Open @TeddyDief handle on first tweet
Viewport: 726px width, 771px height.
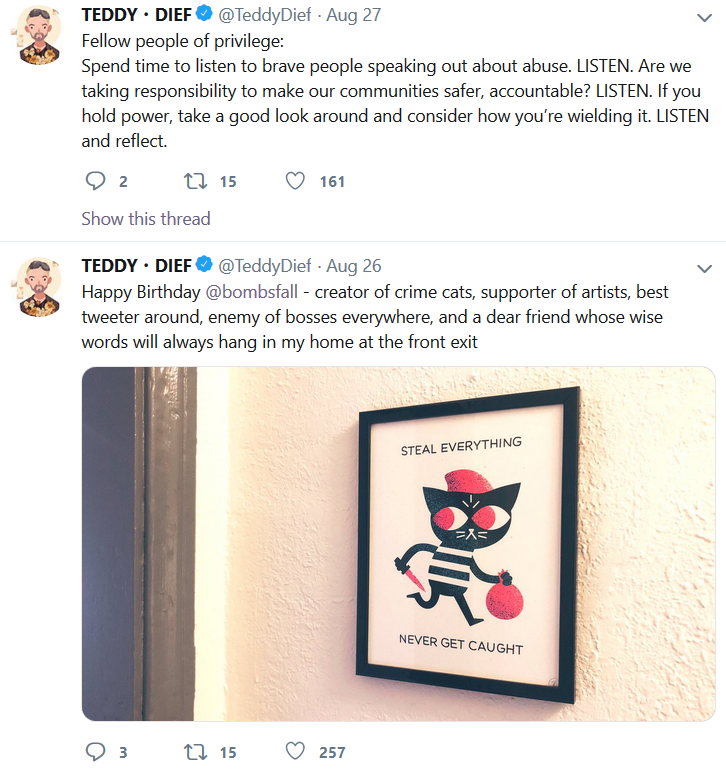pyautogui.click(x=265, y=15)
